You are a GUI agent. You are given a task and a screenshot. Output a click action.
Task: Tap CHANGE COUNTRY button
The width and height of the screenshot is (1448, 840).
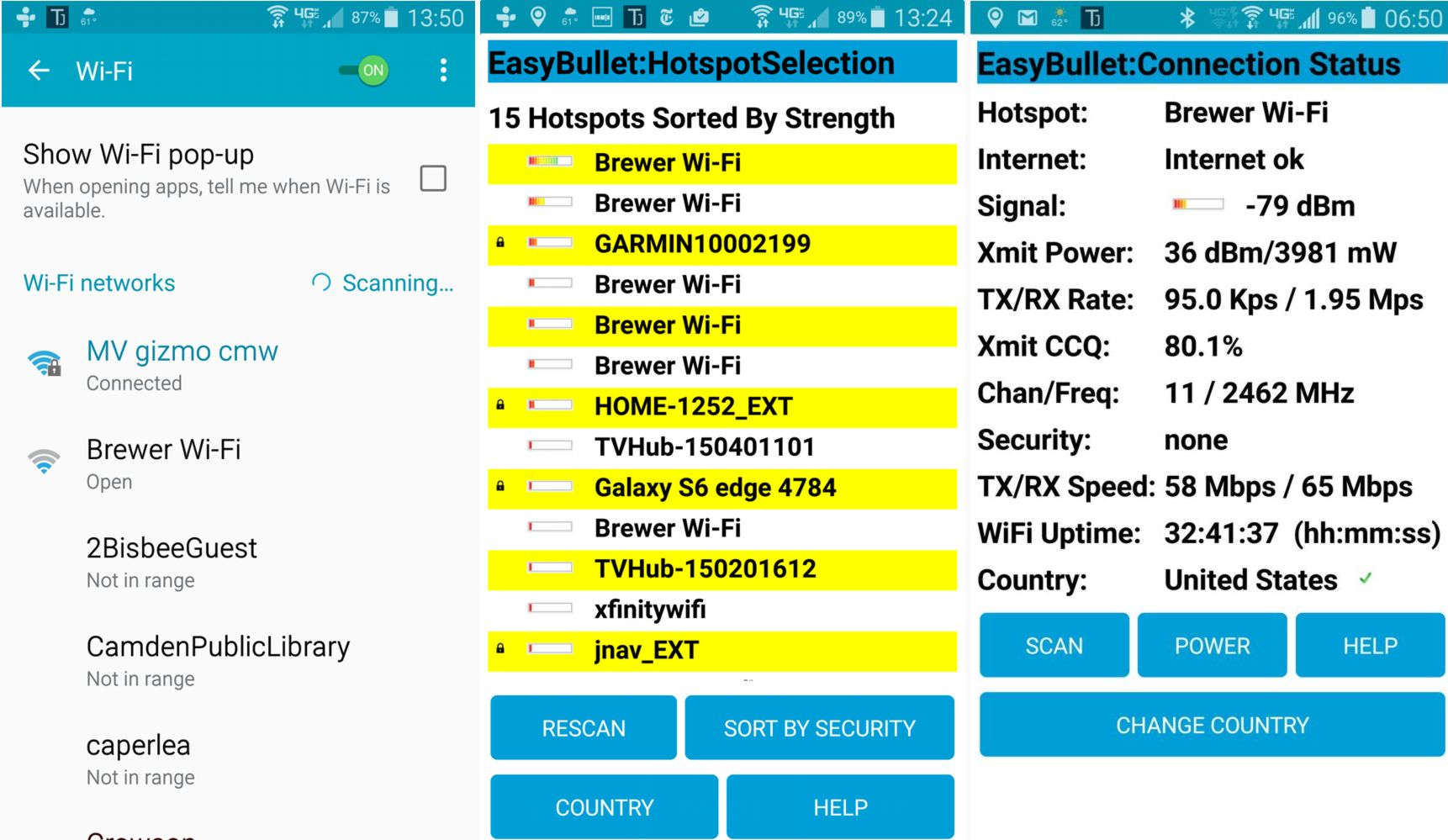(1213, 726)
